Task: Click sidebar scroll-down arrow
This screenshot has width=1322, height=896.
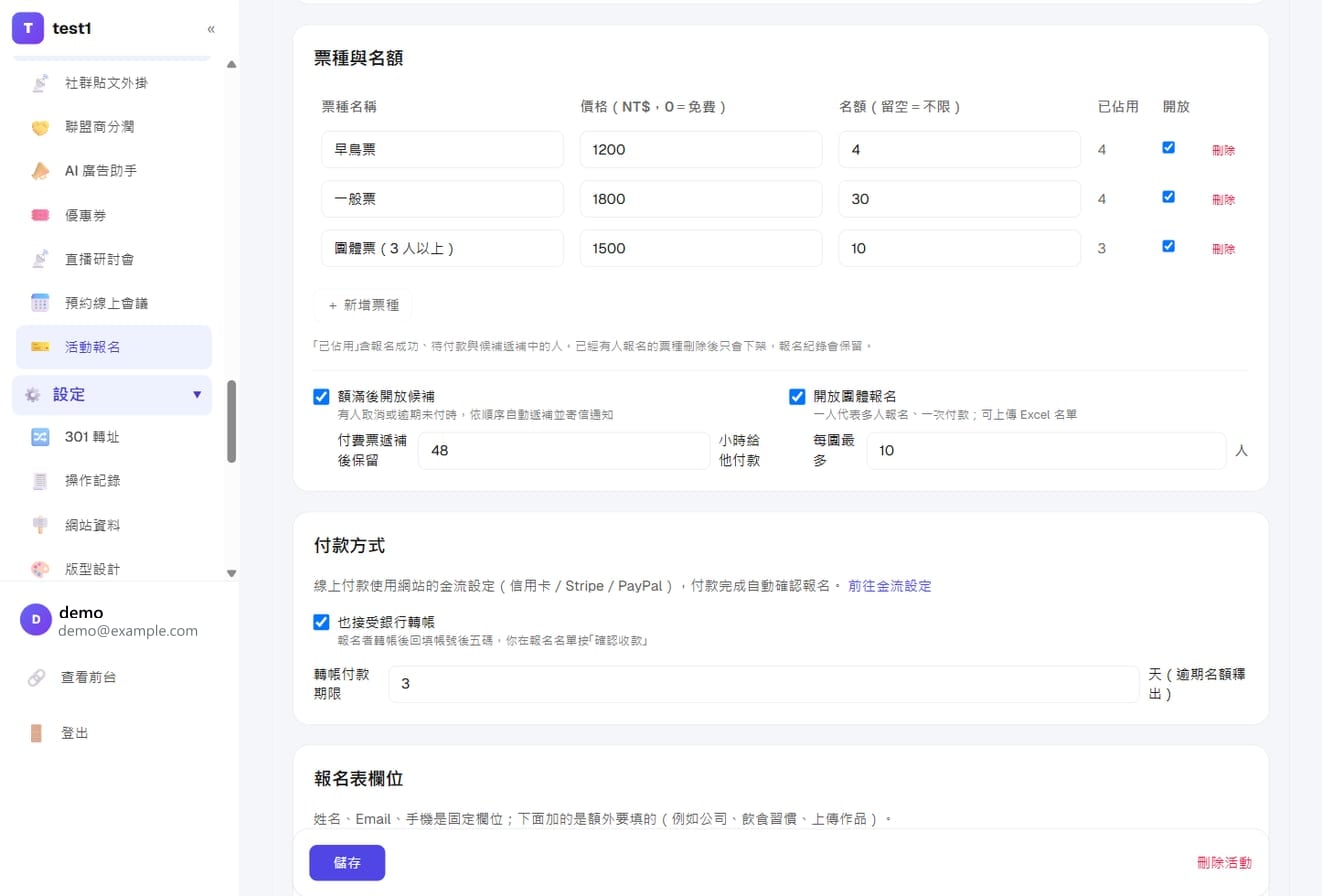Action: [232, 573]
